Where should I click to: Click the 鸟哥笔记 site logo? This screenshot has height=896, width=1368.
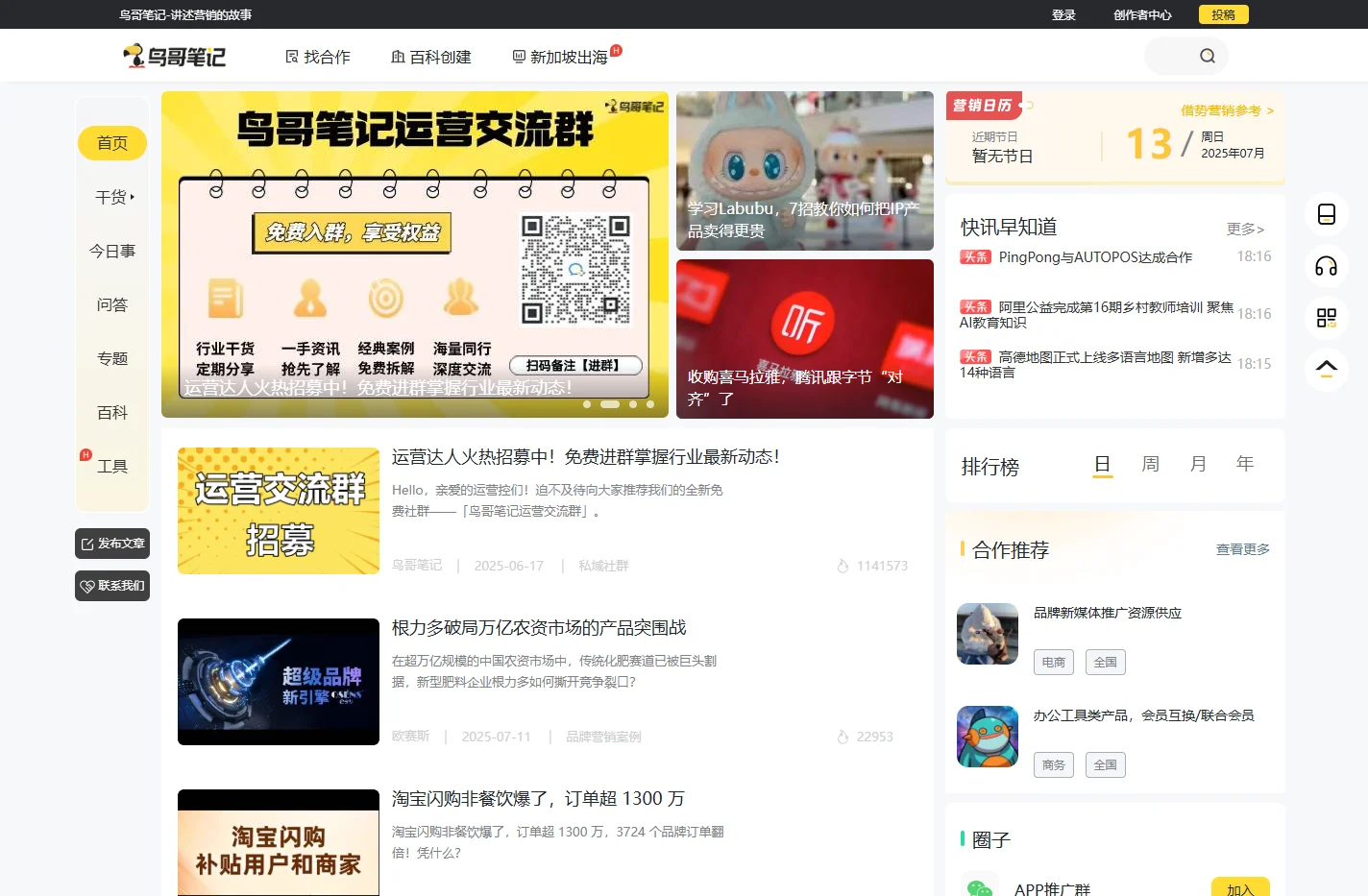pos(175,57)
